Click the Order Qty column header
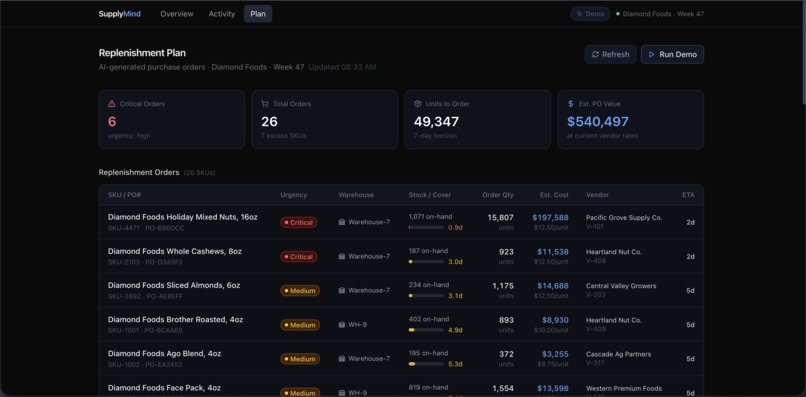The image size is (806, 397). [x=498, y=195]
